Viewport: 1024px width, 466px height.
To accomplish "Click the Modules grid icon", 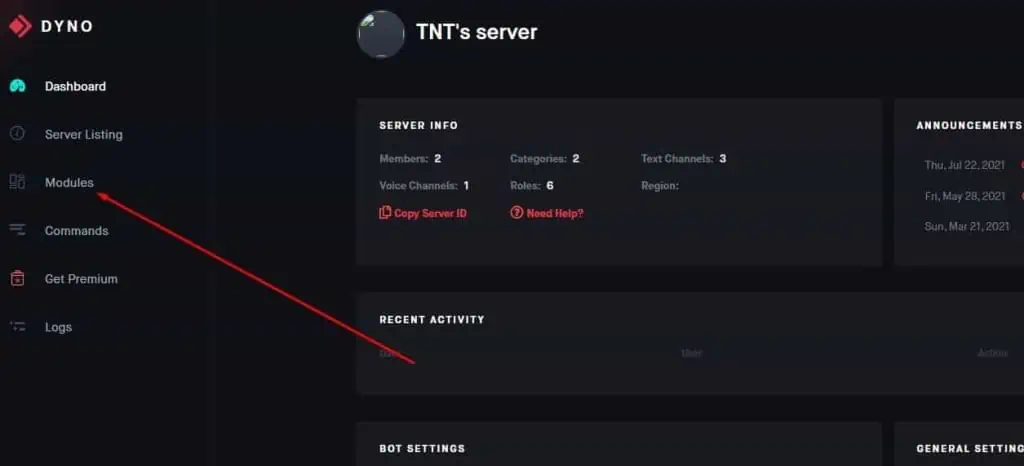I will coord(18,182).
